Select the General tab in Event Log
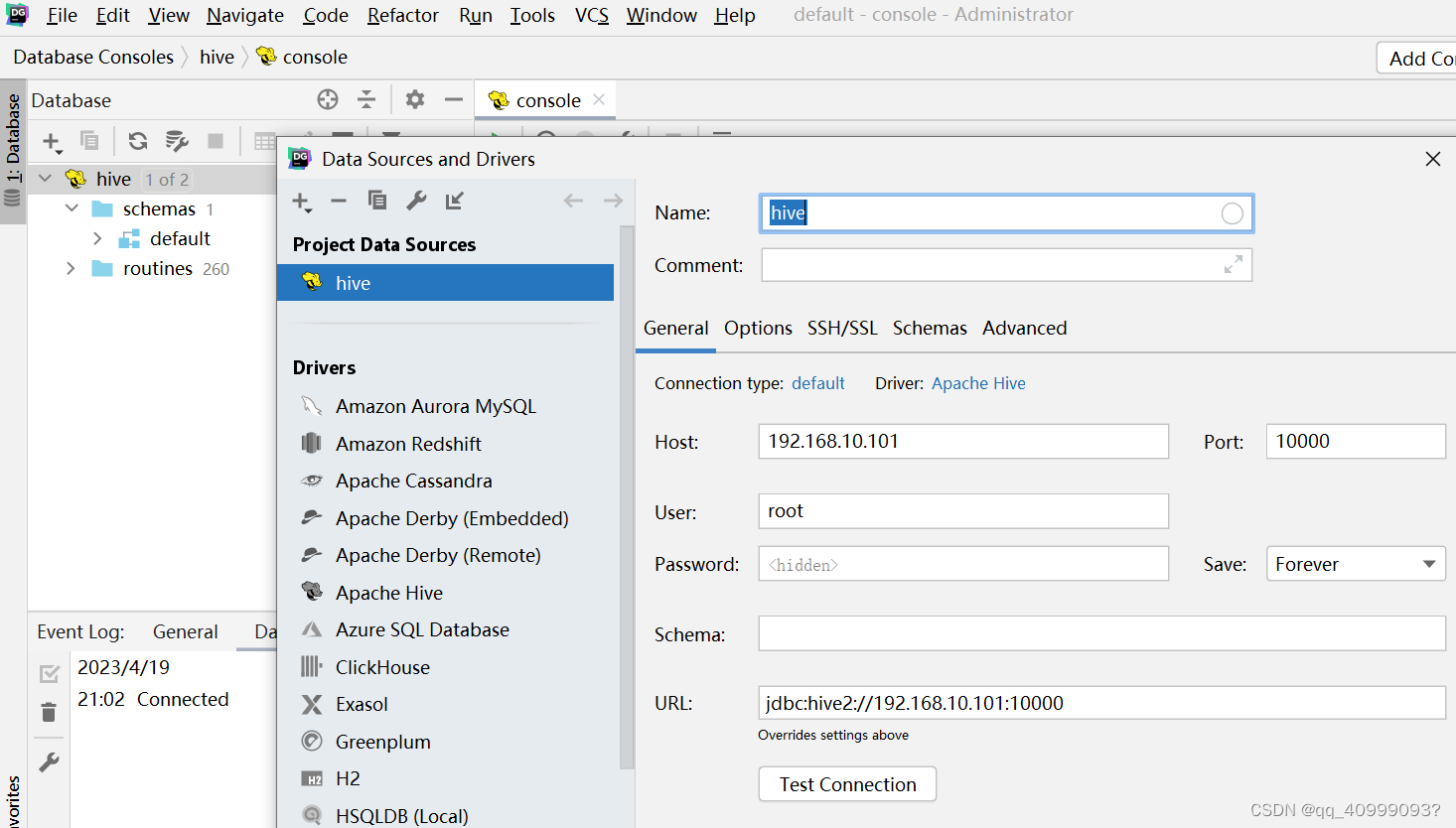The width and height of the screenshot is (1456, 828). (185, 631)
